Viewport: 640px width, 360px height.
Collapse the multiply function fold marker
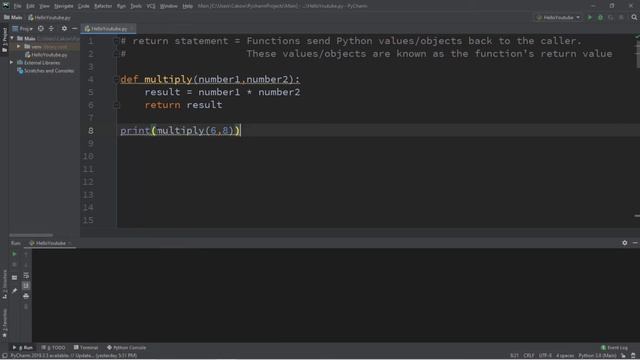pyautogui.click(x=116, y=79)
